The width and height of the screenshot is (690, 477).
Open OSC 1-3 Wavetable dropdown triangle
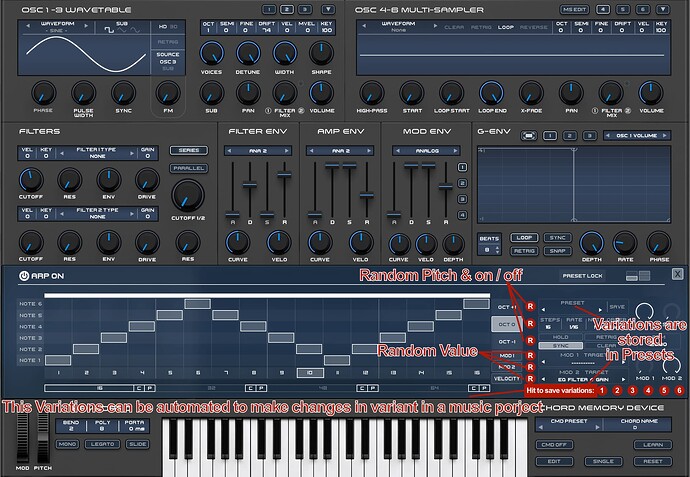(x=328, y=9)
